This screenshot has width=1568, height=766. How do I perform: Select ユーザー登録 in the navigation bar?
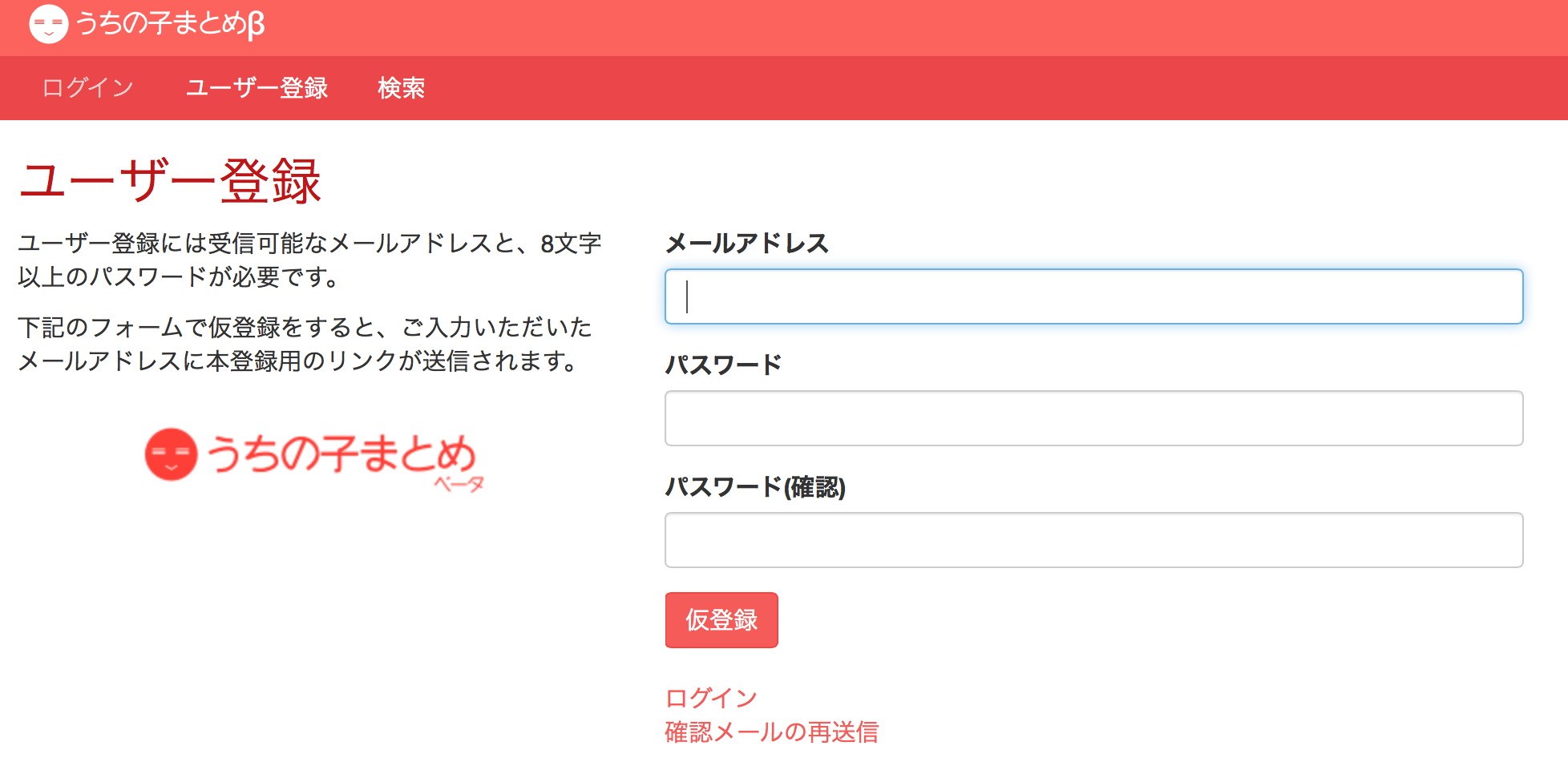[x=257, y=87]
